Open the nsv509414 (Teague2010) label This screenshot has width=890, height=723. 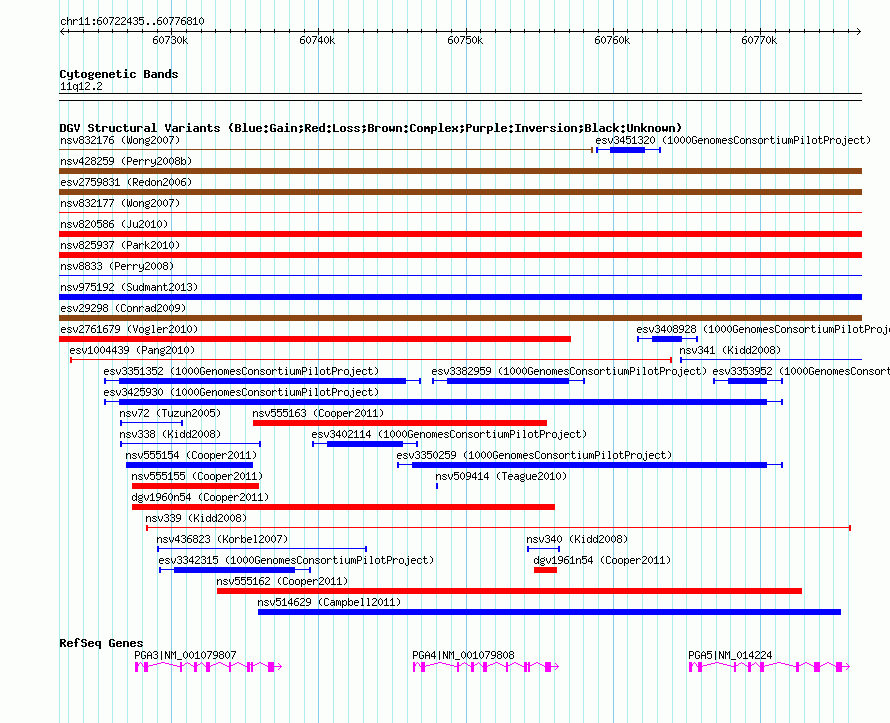pyautogui.click(x=501, y=476)
